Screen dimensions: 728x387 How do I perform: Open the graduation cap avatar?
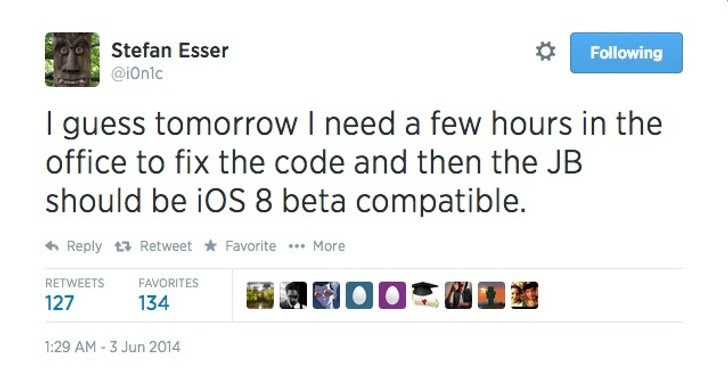425,295
